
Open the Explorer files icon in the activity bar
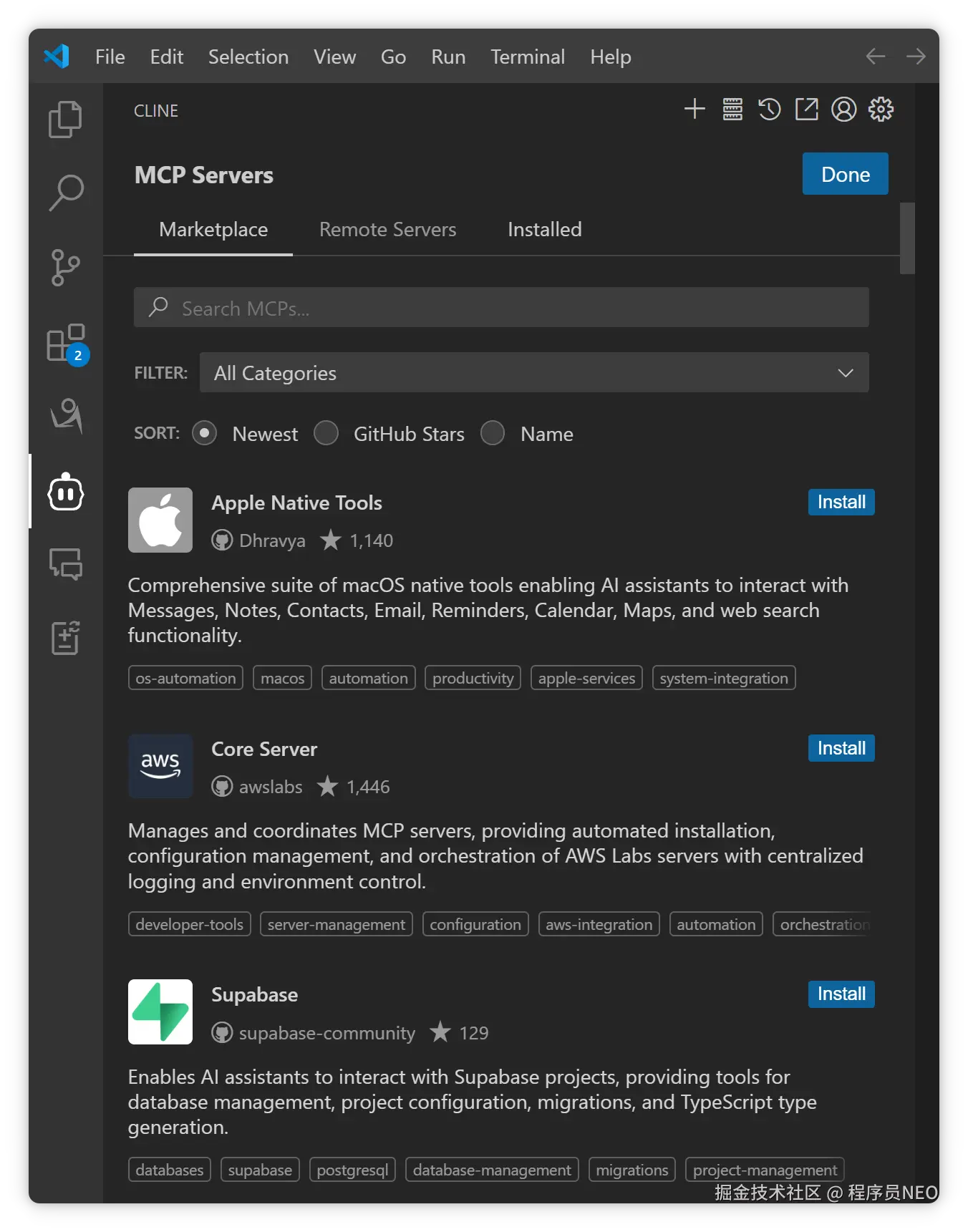click(65, 119)
